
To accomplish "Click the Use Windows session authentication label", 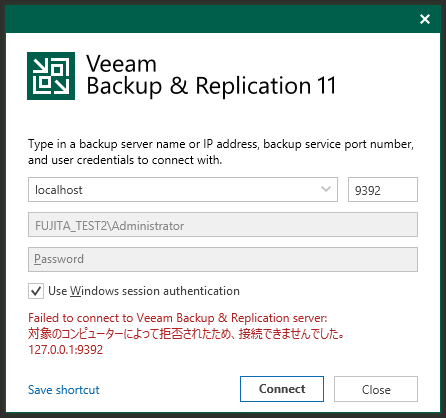I will click(144, 291).
